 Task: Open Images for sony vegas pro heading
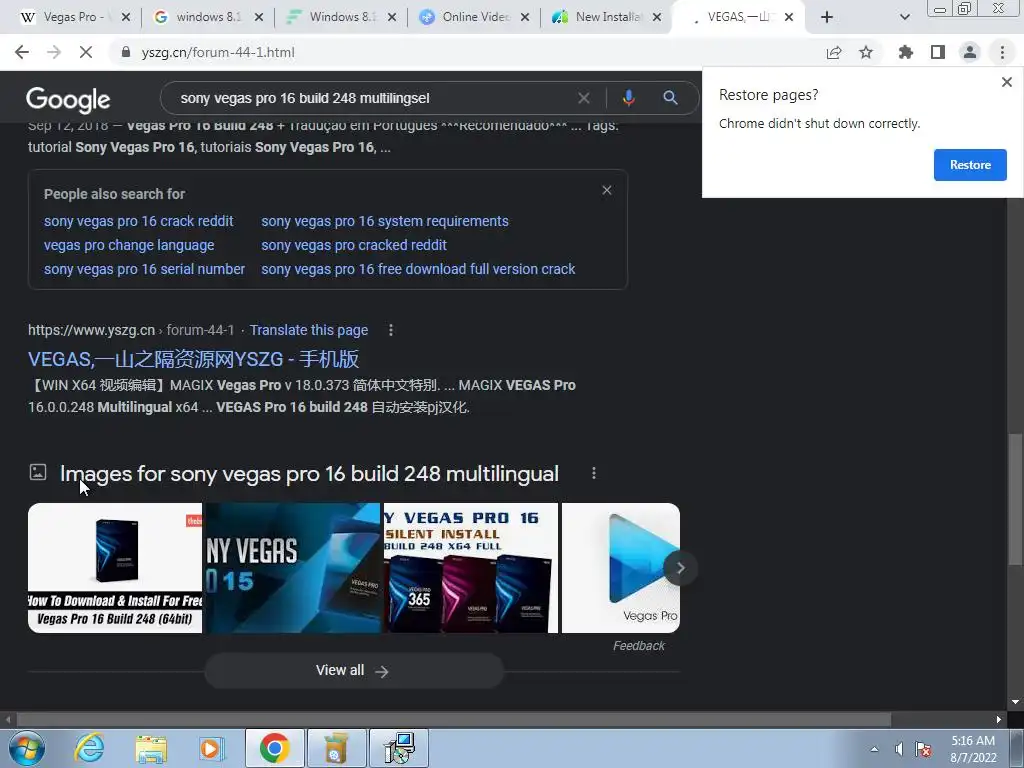309,473
